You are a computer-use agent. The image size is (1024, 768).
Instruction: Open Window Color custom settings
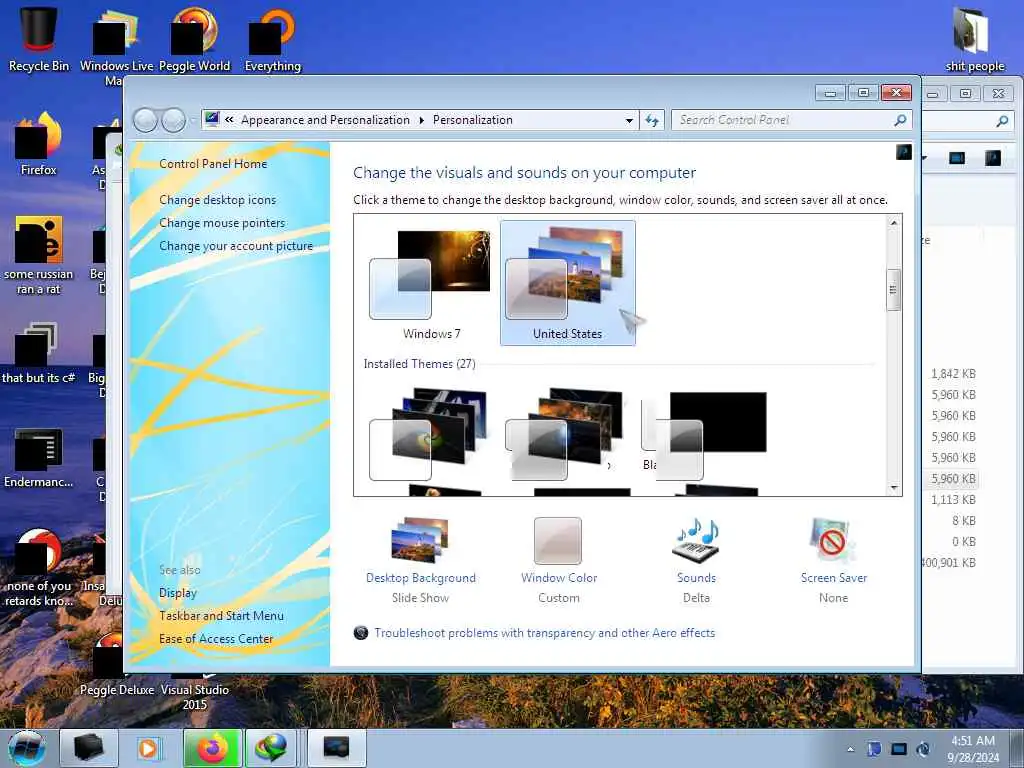(558, 560)
